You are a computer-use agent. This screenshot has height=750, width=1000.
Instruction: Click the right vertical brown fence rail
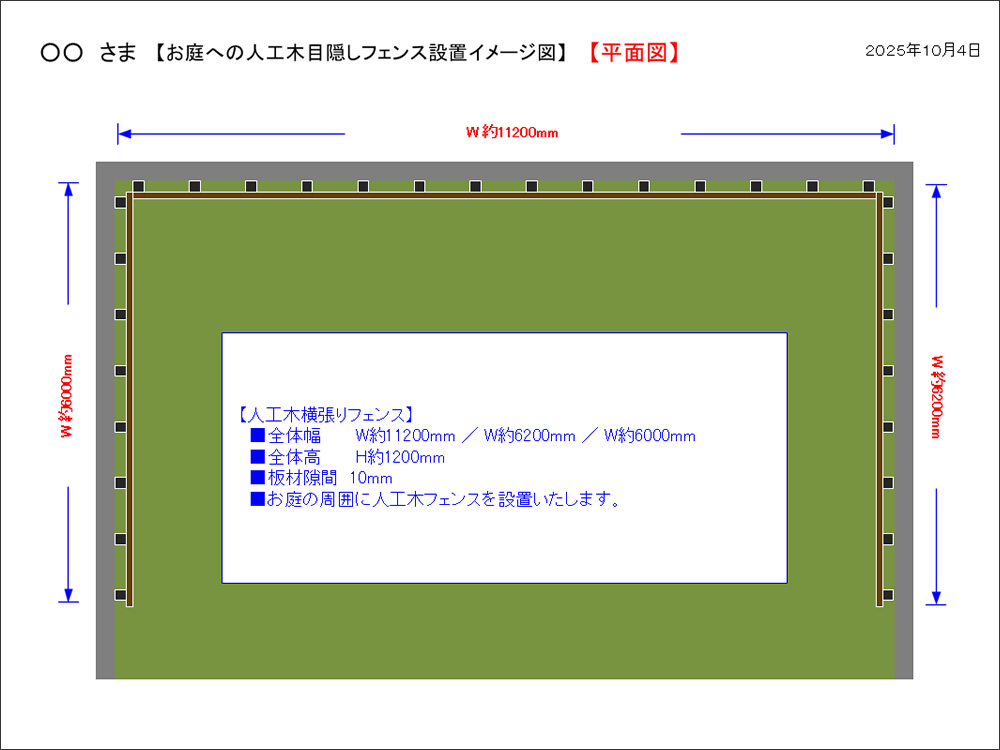coord(879,399)
